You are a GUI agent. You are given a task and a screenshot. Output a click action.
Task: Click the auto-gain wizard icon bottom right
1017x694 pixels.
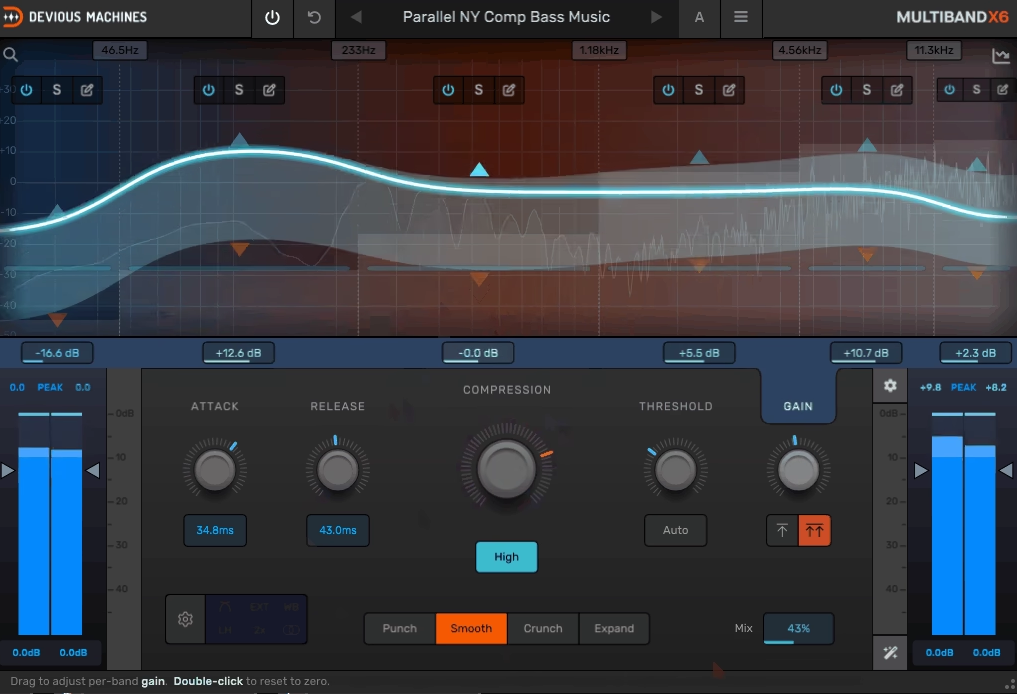[890, 652]
